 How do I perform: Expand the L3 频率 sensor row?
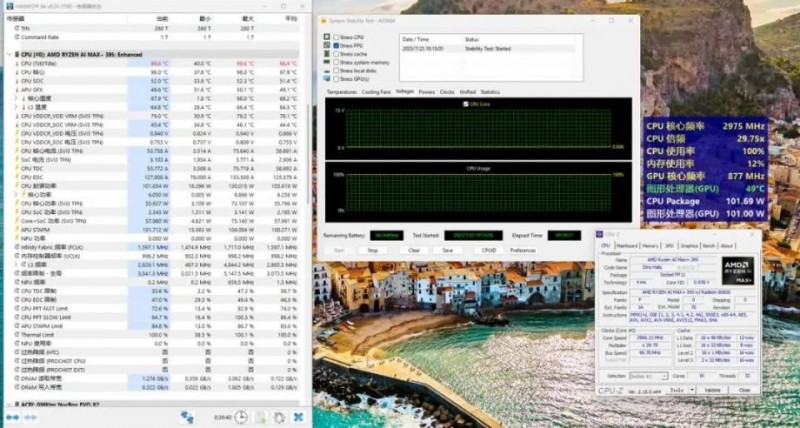pyautogui.click(x=16, y=265)
